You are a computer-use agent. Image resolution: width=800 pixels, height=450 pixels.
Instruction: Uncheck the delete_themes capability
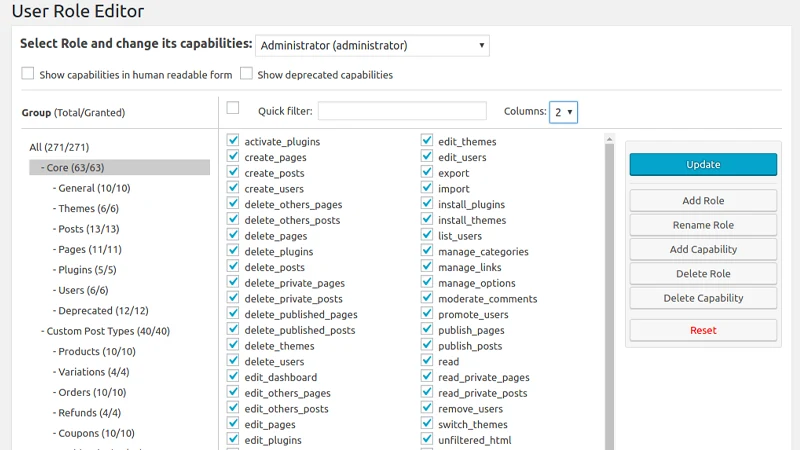233,345
